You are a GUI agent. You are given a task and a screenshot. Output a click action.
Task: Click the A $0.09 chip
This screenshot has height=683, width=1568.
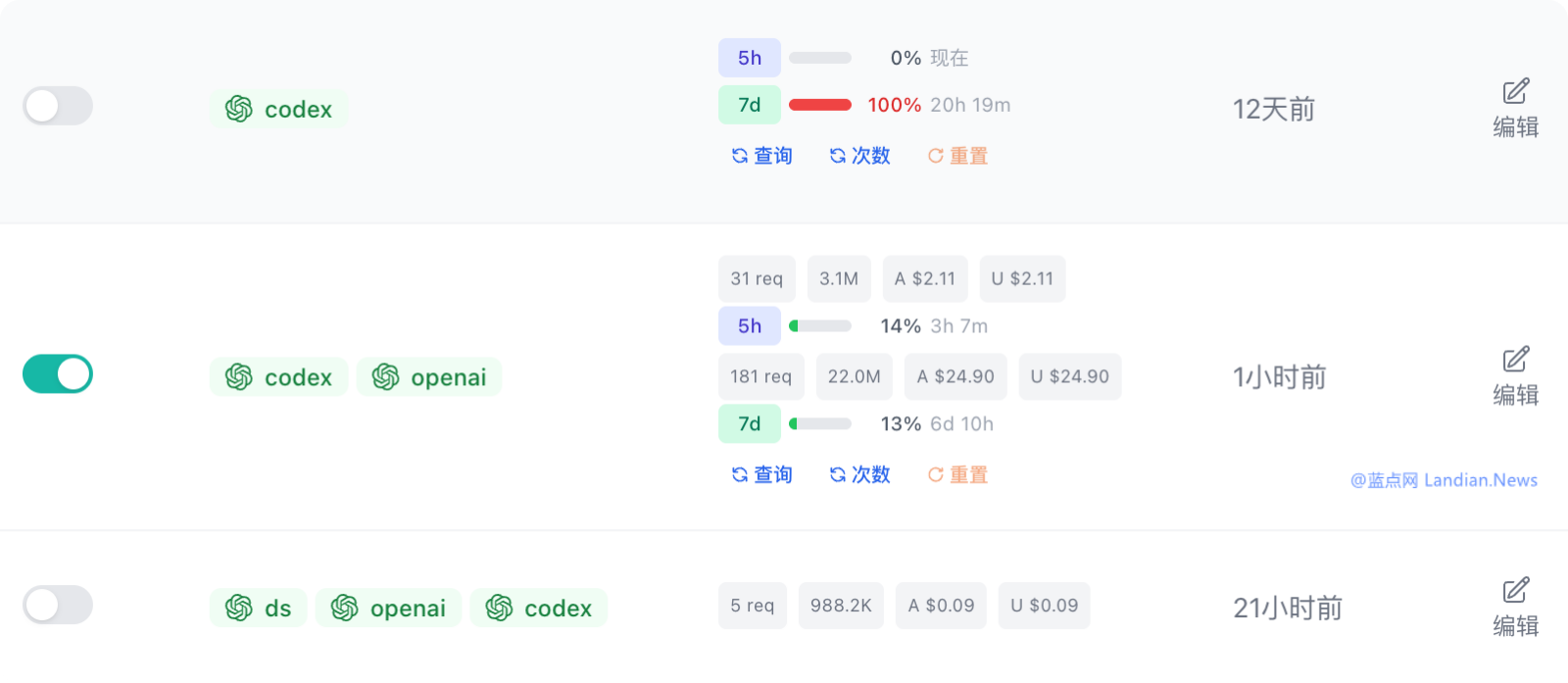click(941, 606)
